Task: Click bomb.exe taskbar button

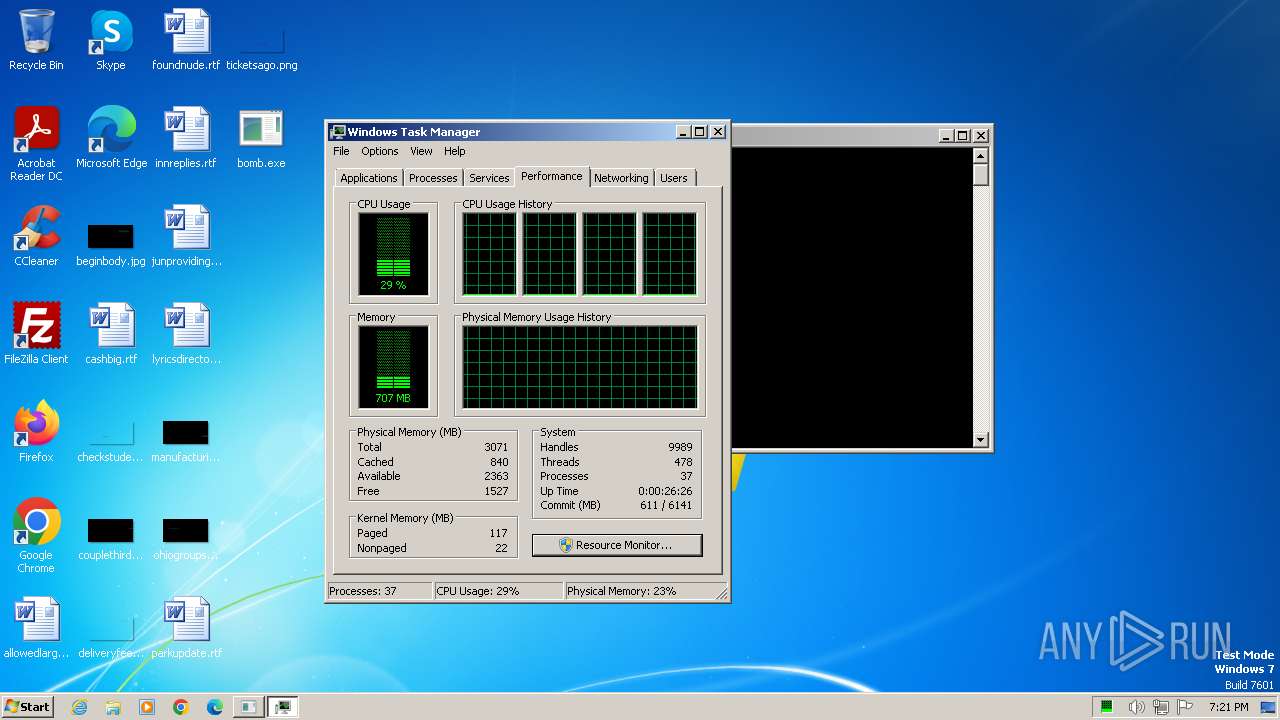Action: (x=248, y=707)
